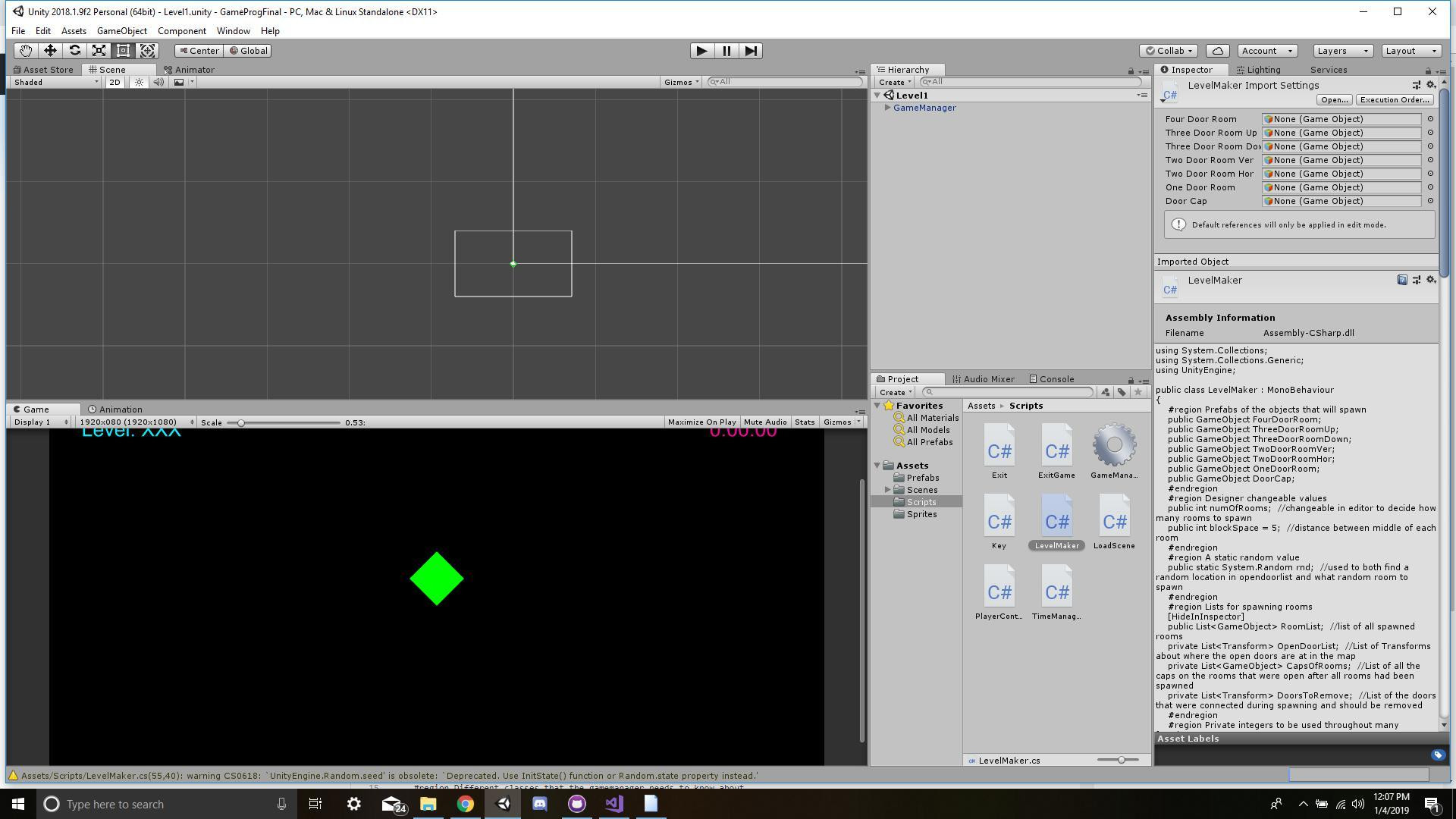1456x819 pixels.
Task: Select the Hand tool in the toolbar
Action: [25, 50]
